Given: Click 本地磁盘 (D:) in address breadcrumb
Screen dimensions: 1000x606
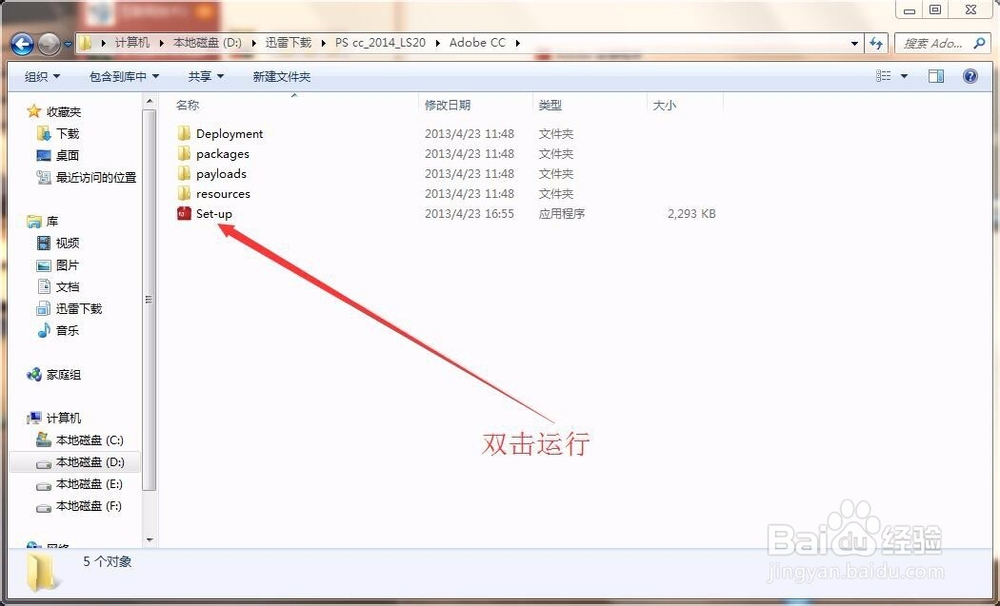Looking at the screenshot, I should pos(207,43).
